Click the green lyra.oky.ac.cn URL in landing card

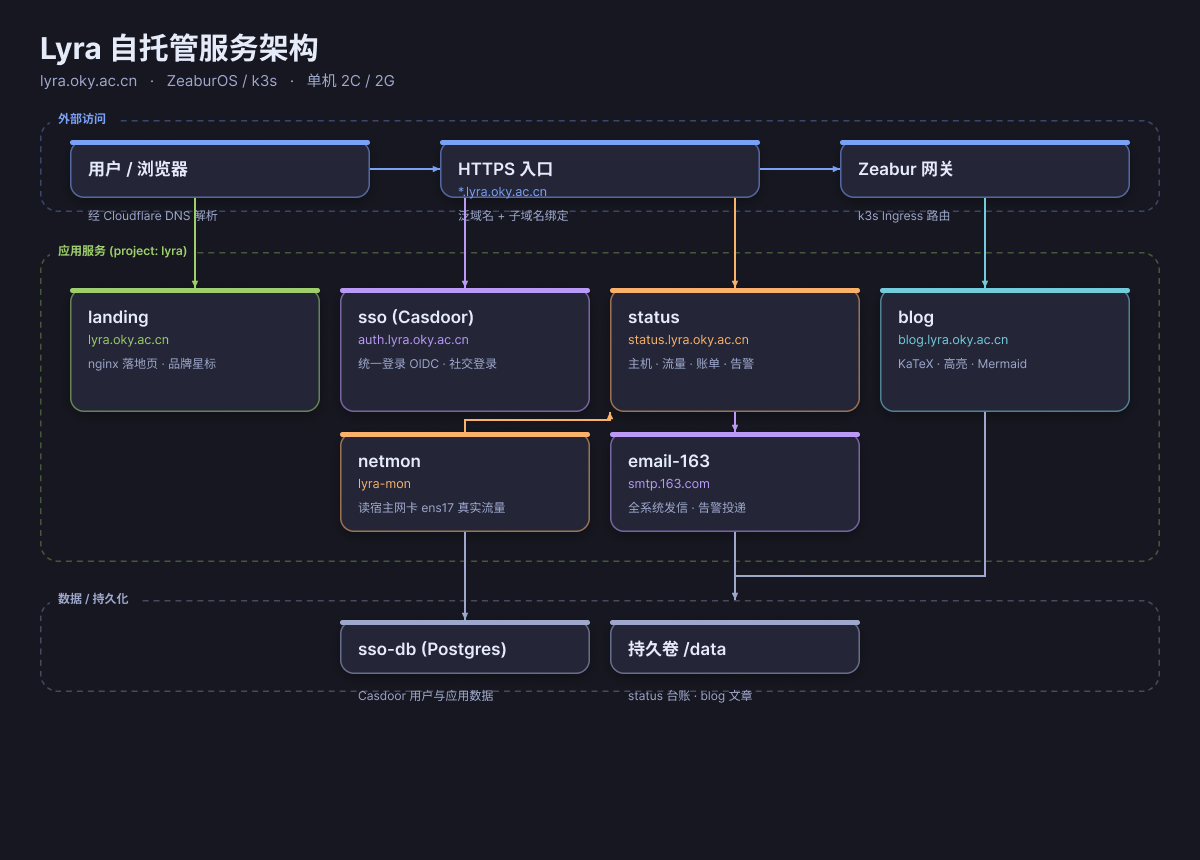click(128, 340)
